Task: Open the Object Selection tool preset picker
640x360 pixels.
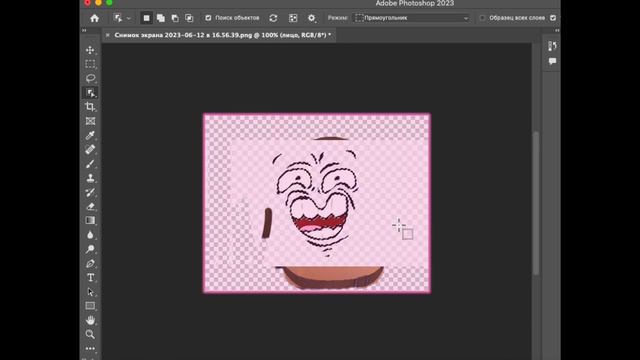Action: click(x=122, y=18)
